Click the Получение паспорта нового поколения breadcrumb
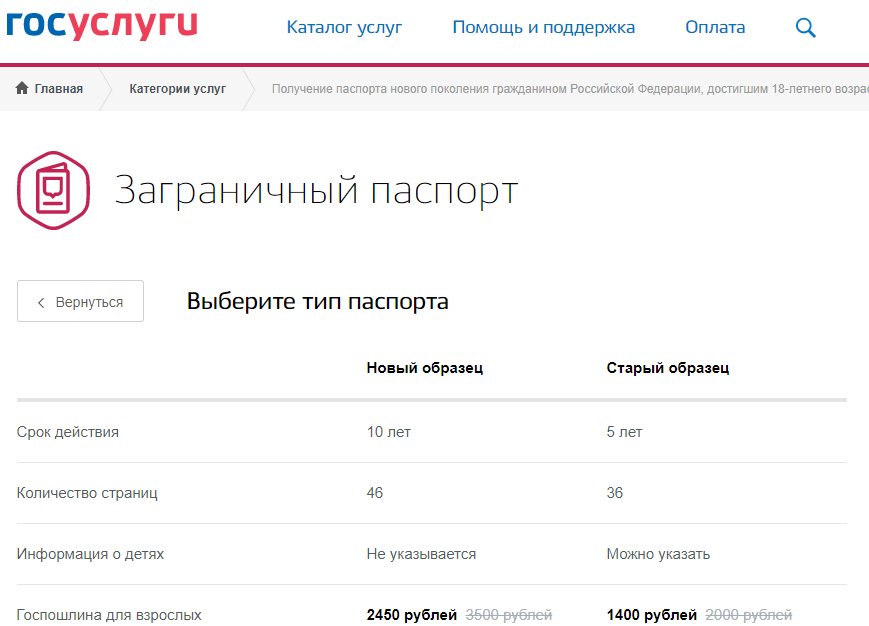The width and height of the screenshot is (869, 626). click(570, 89)
